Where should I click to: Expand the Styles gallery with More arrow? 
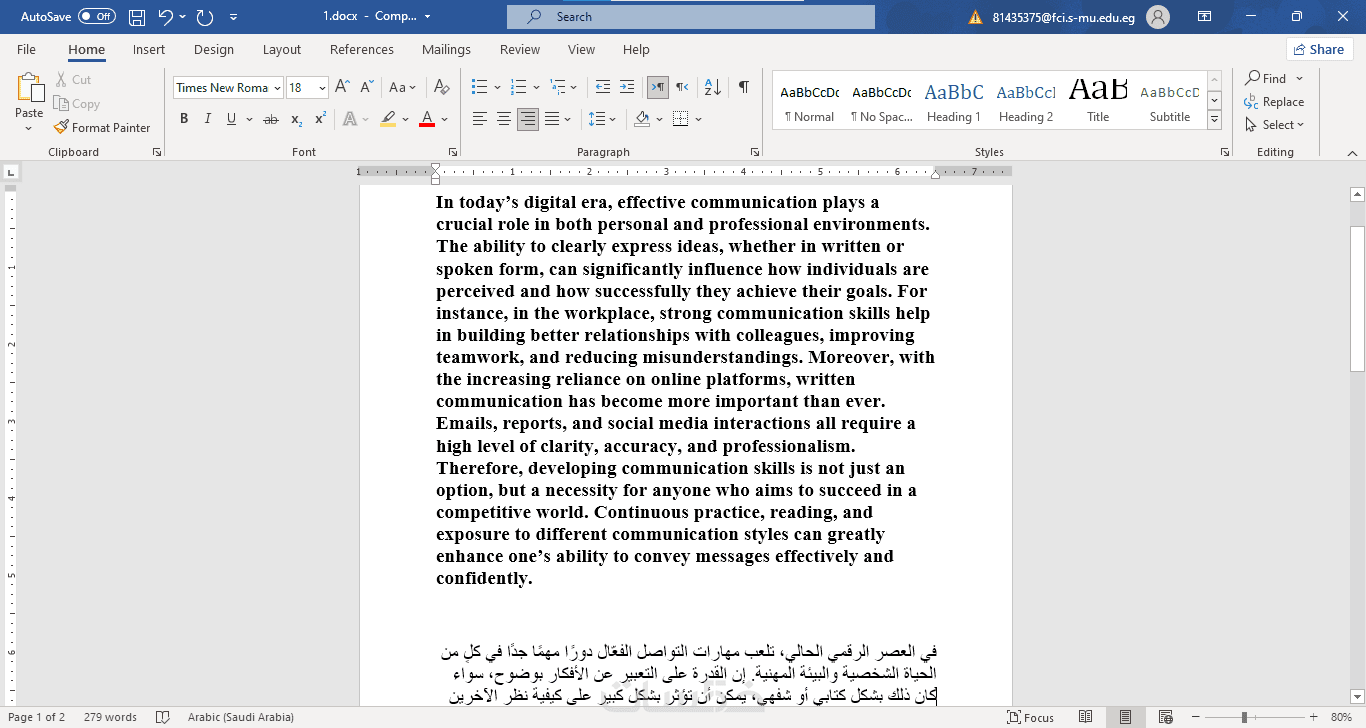click(1214, 120)
